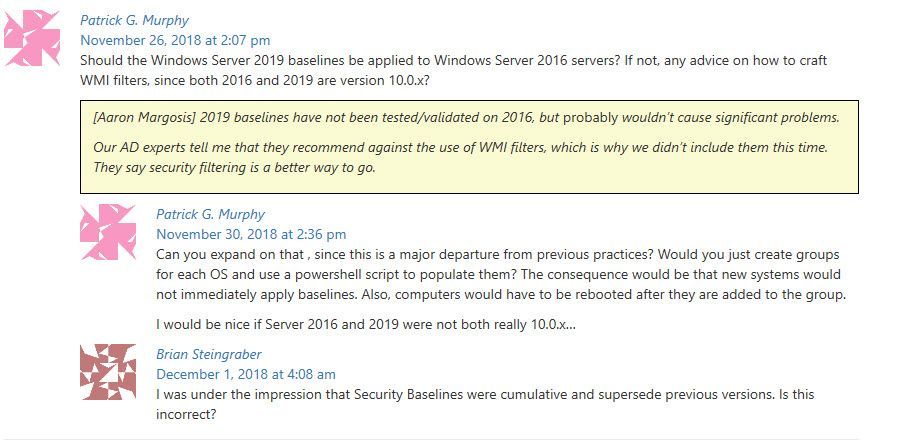Screen dimensions: 908x440
Task: Visit the Patrick G. Murphy link above the November 30 reply
Action: click(x=210, y=214)
